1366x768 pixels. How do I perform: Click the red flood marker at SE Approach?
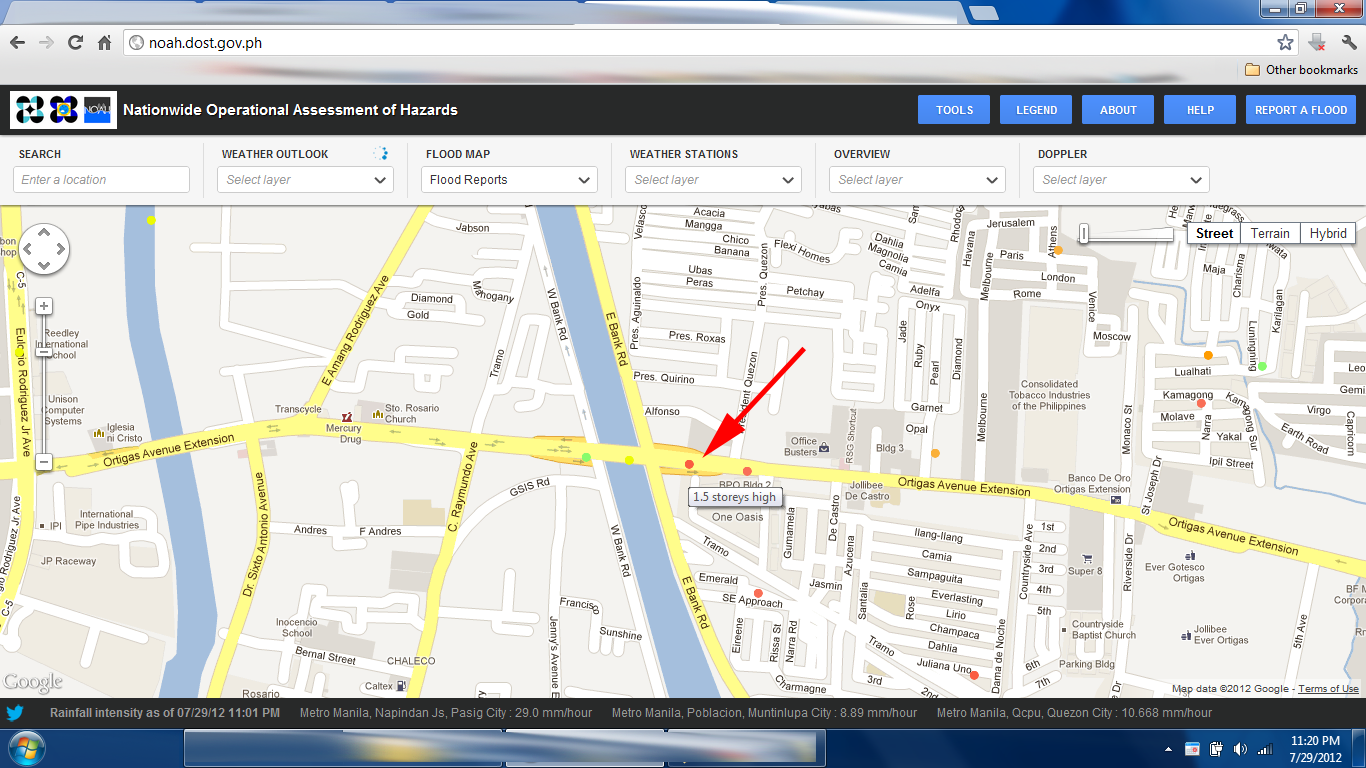pyautogui.click(x=757, y=593)
